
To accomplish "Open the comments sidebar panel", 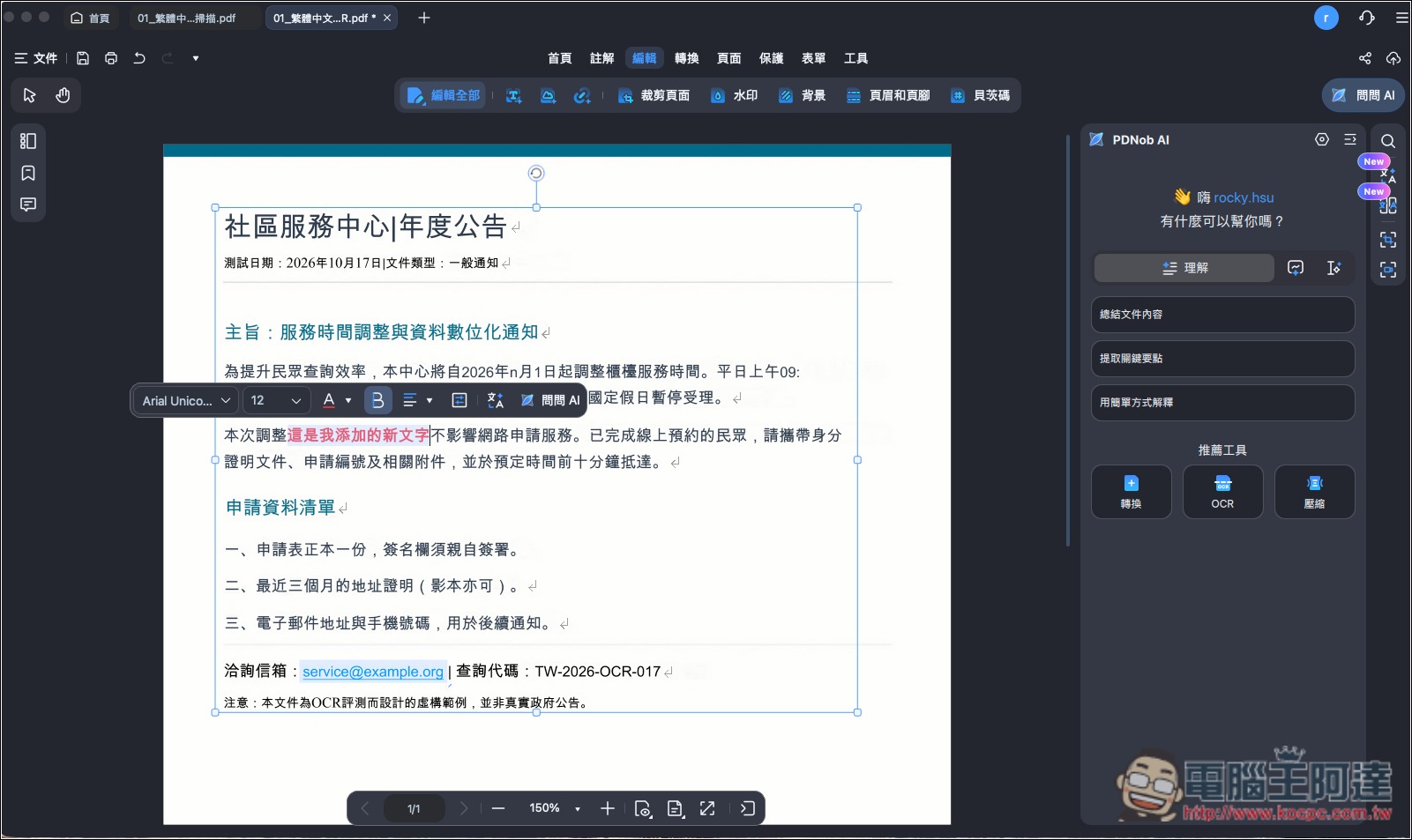I will pyautogui.click(x=28, y=204).
